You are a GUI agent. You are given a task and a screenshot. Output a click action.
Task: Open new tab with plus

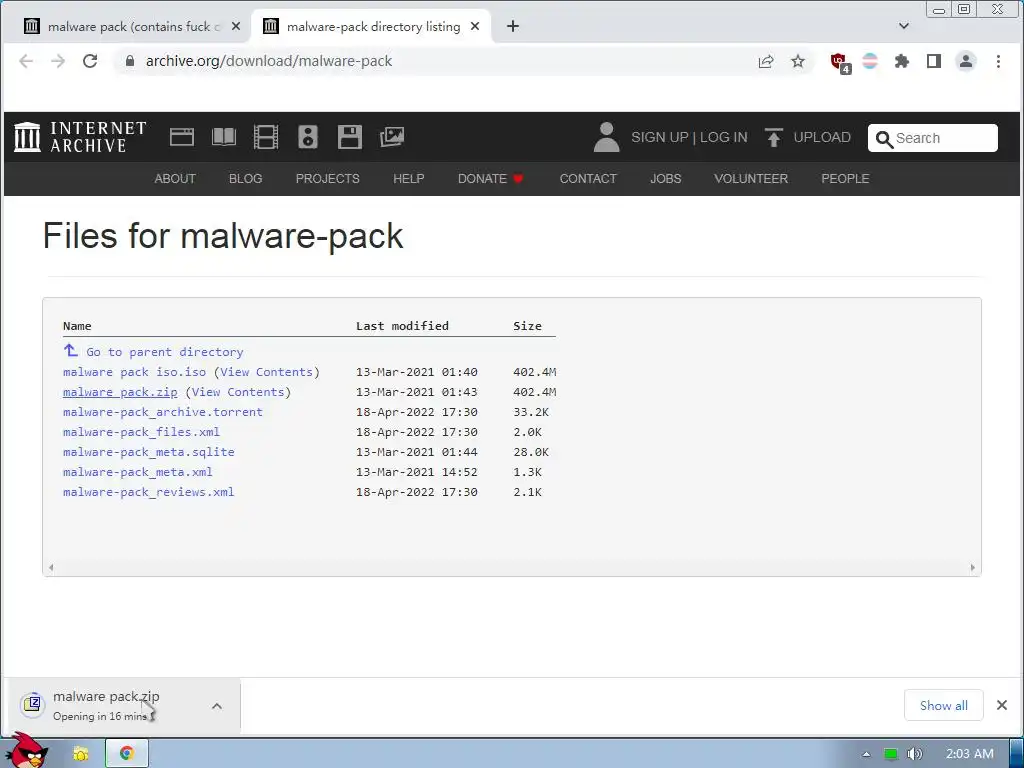(x=513, y=26)
